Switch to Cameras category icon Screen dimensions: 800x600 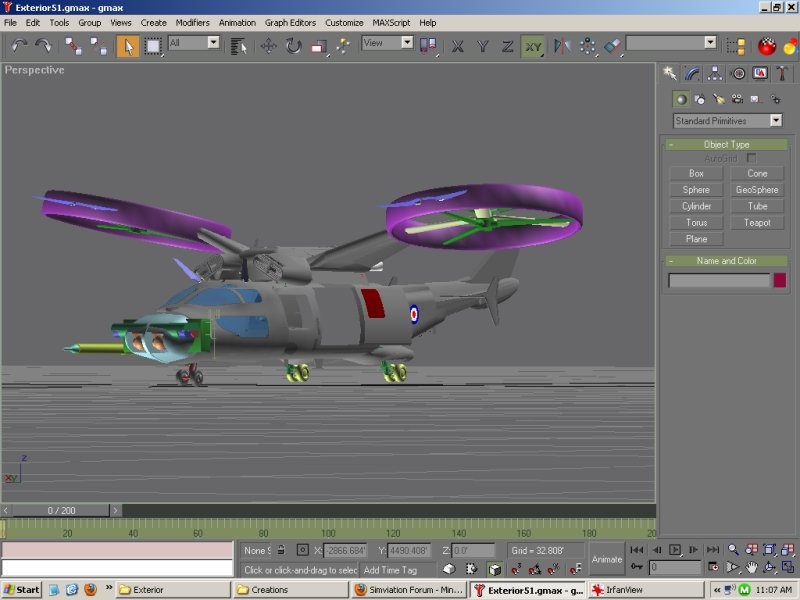(737, 99)
